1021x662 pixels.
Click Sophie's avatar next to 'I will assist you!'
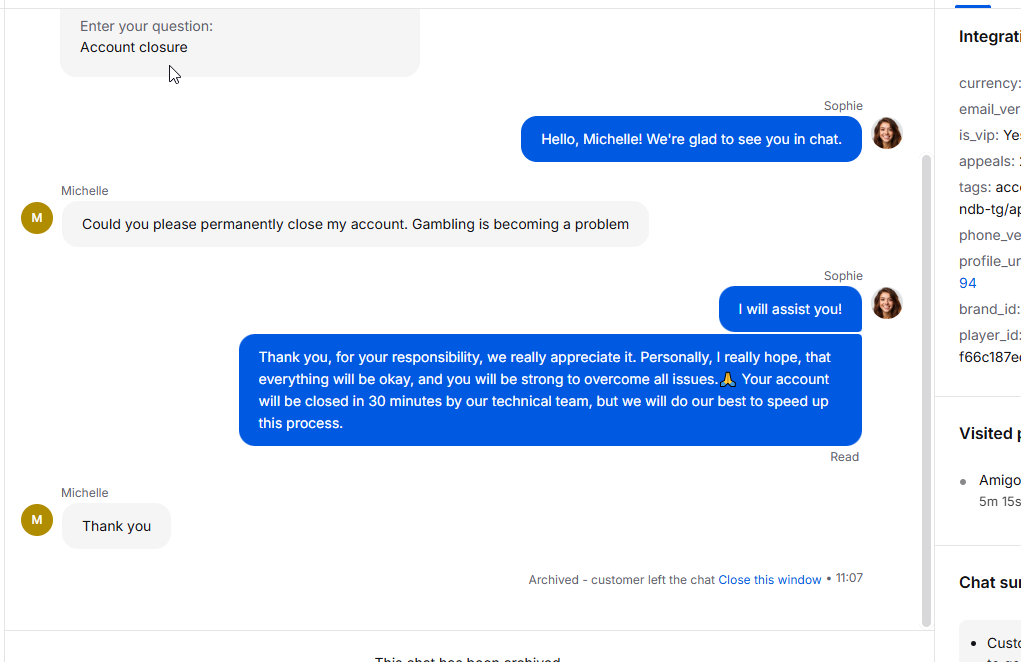pos(887,303)
